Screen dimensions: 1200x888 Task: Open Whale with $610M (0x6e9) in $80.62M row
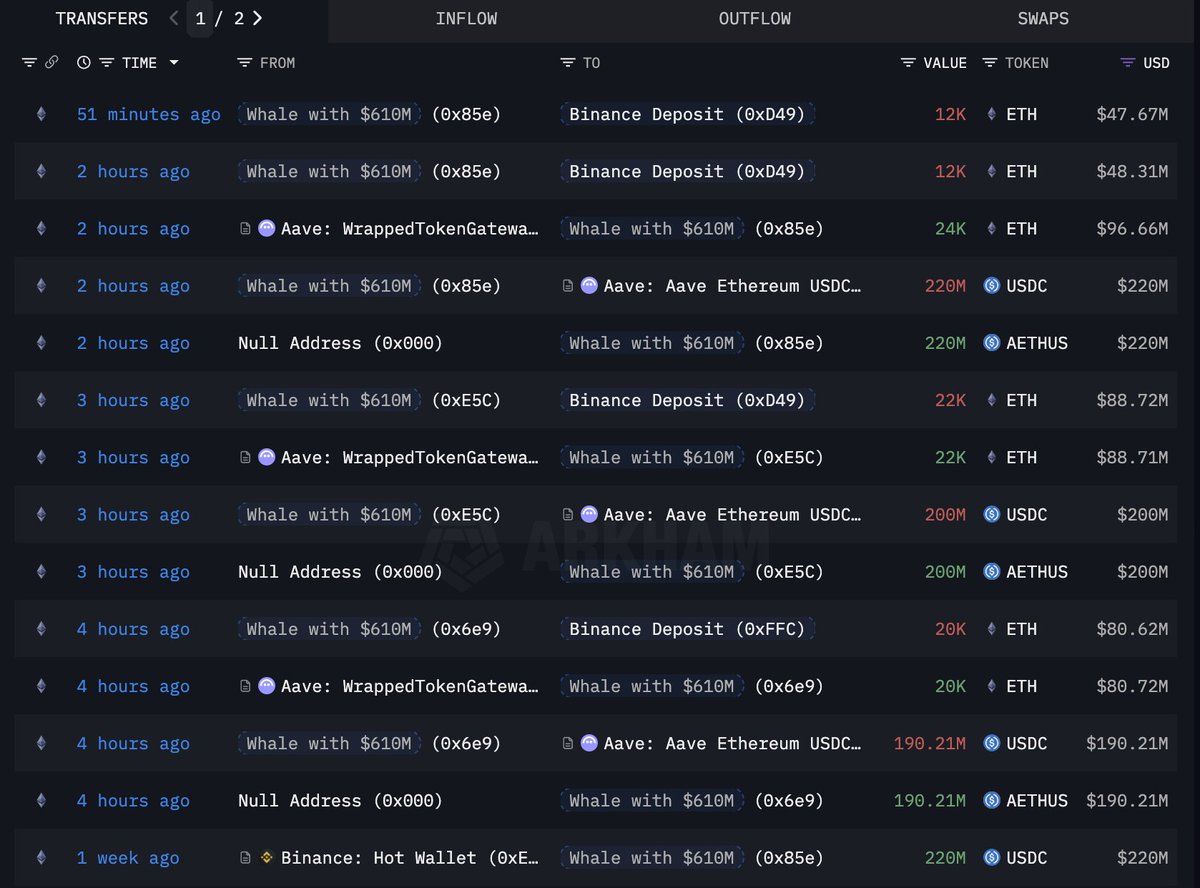click(369, 629)
